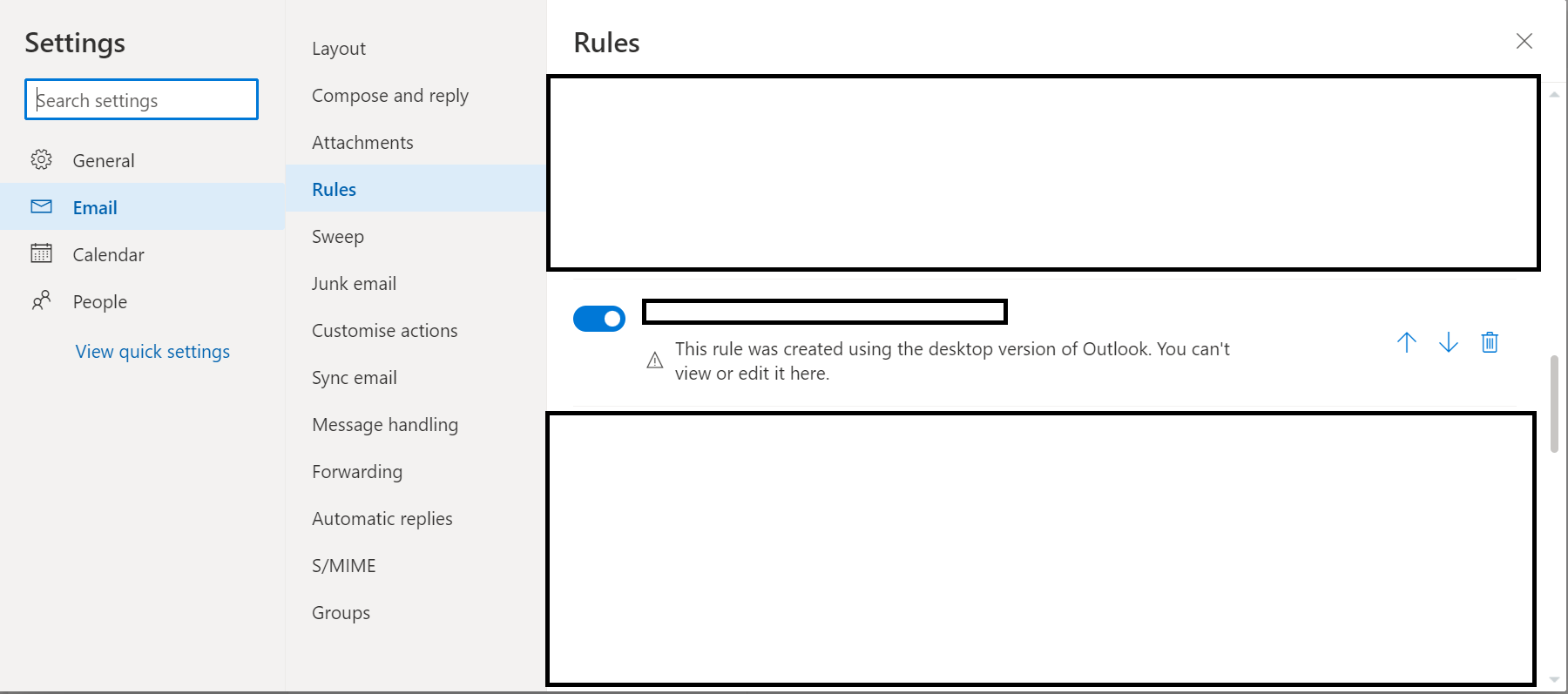Open the Automatic replies settings
The image size is (1568, 694).
(x=382, y=518)
